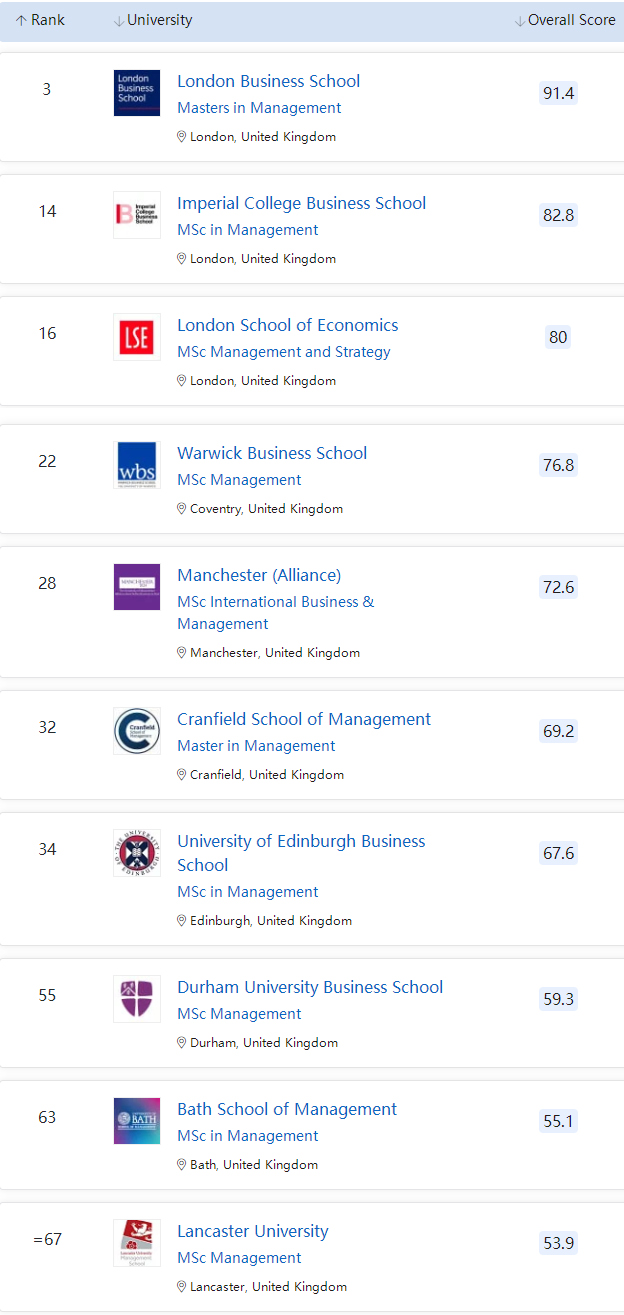Click the red LSE logo
Viewport: 624px width, 1315px height.
pos(136,337)
